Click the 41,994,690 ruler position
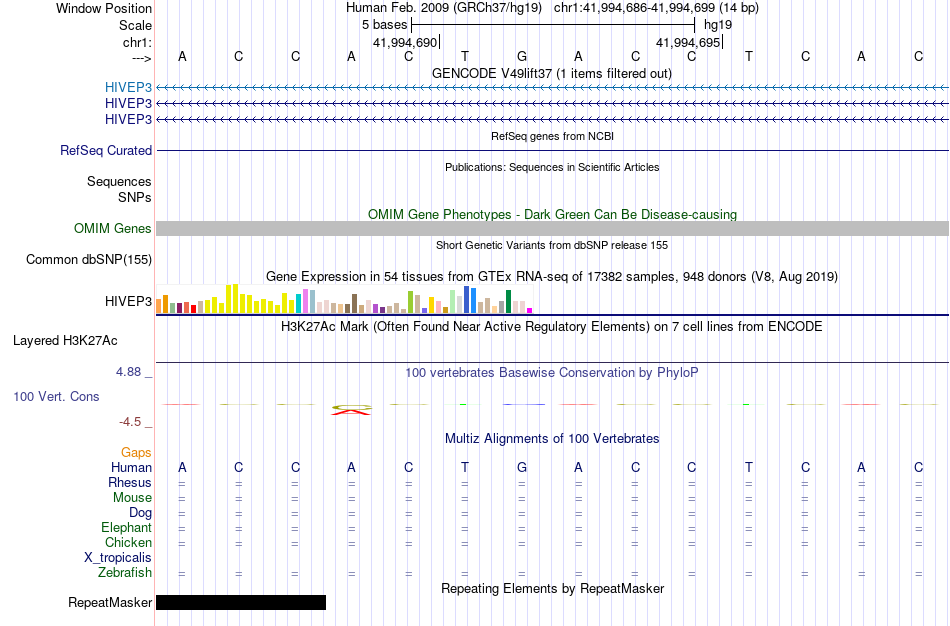This screenshot has height=626, width=950. tap(405, 42)
